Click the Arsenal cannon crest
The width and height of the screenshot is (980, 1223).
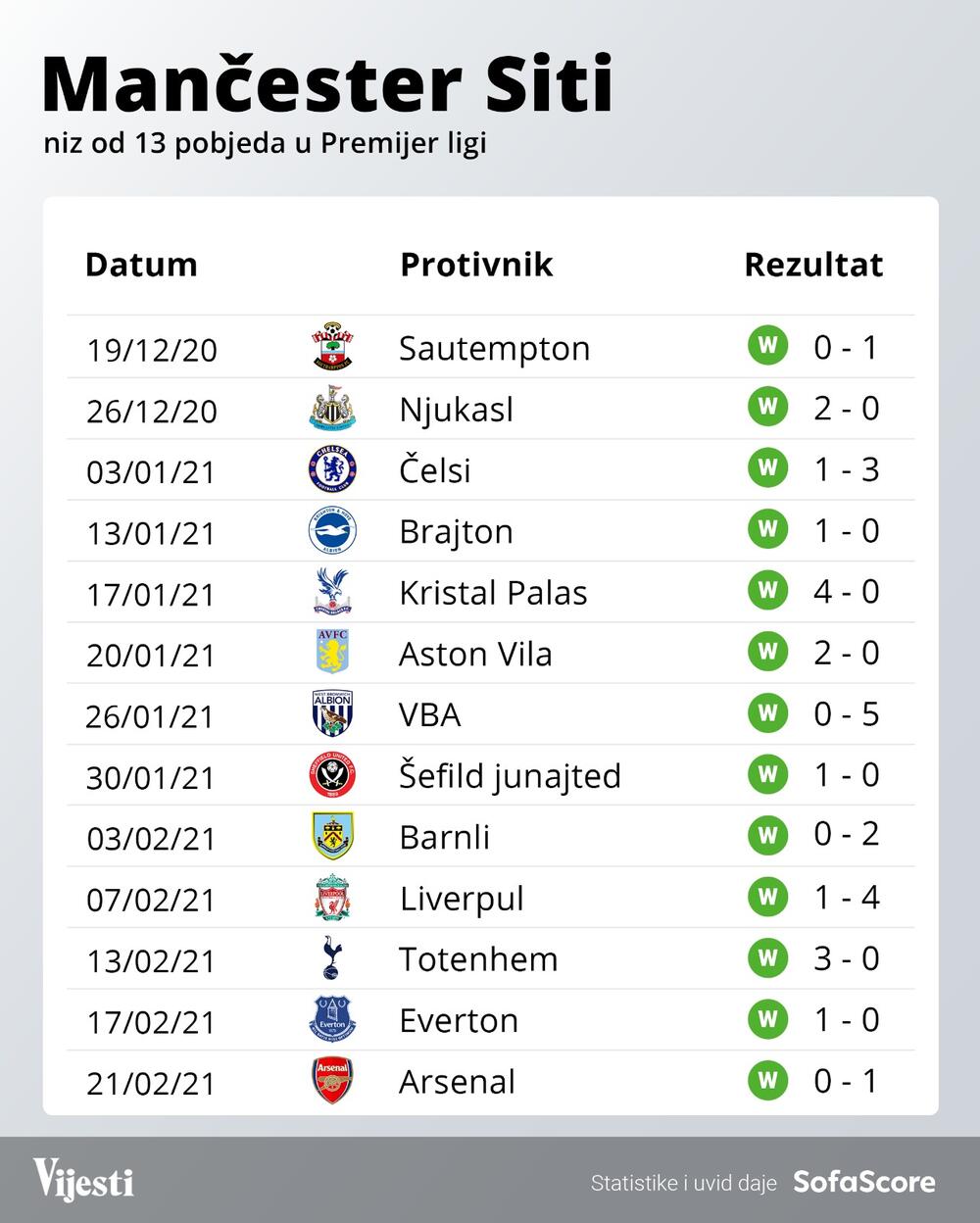click(332, 1081)
